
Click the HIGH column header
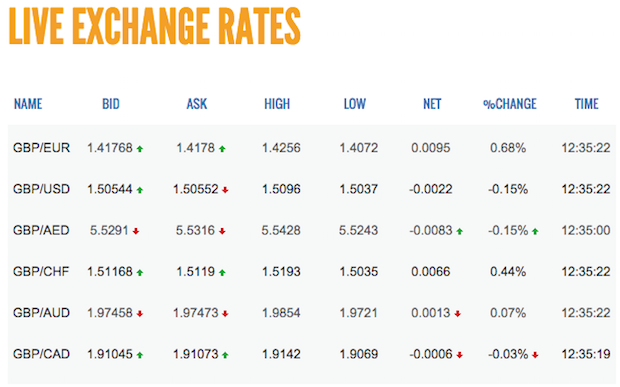point(277,104)
